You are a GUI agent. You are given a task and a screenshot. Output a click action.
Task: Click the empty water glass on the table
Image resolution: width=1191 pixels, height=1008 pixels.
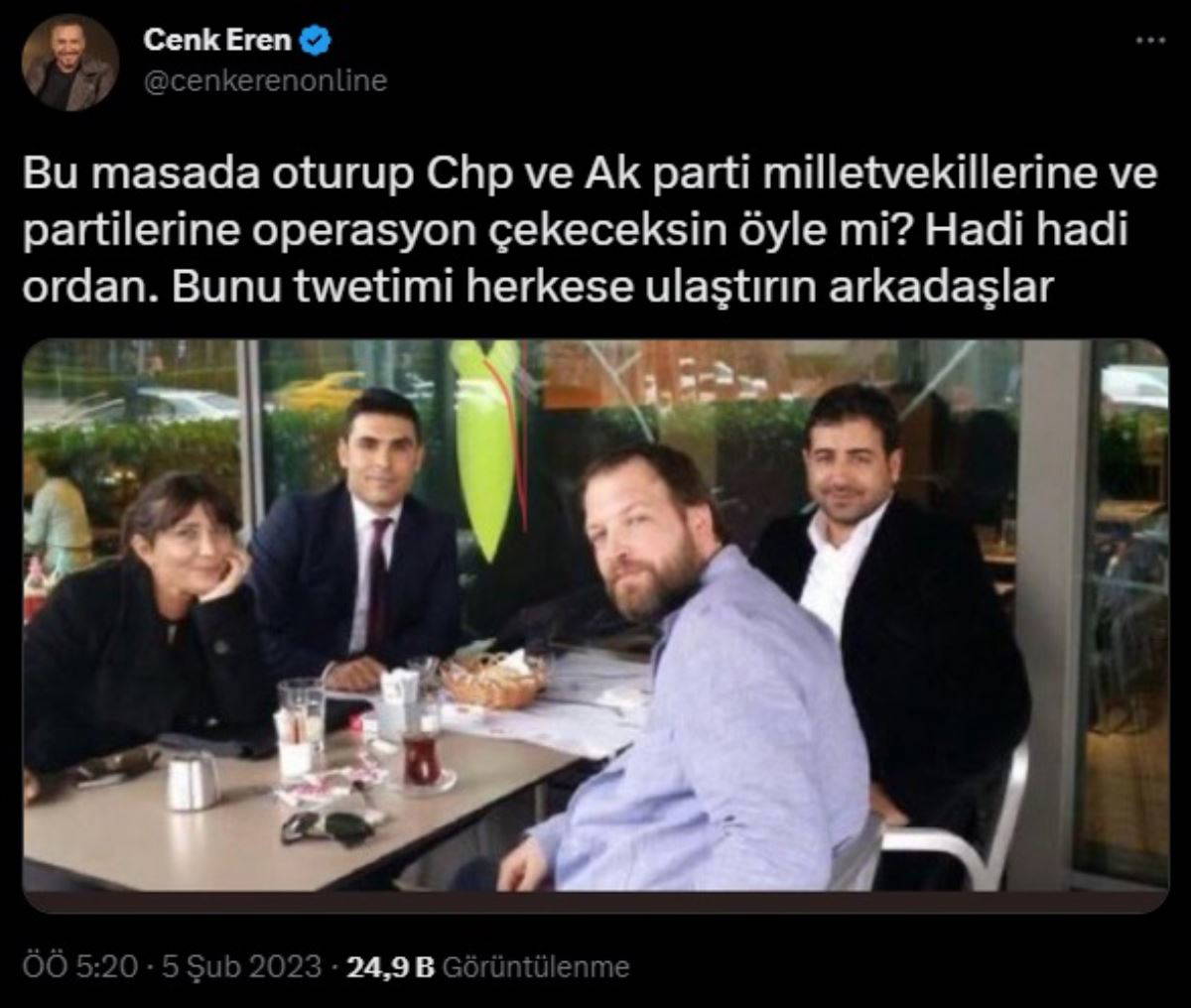(x=300, y=728)
